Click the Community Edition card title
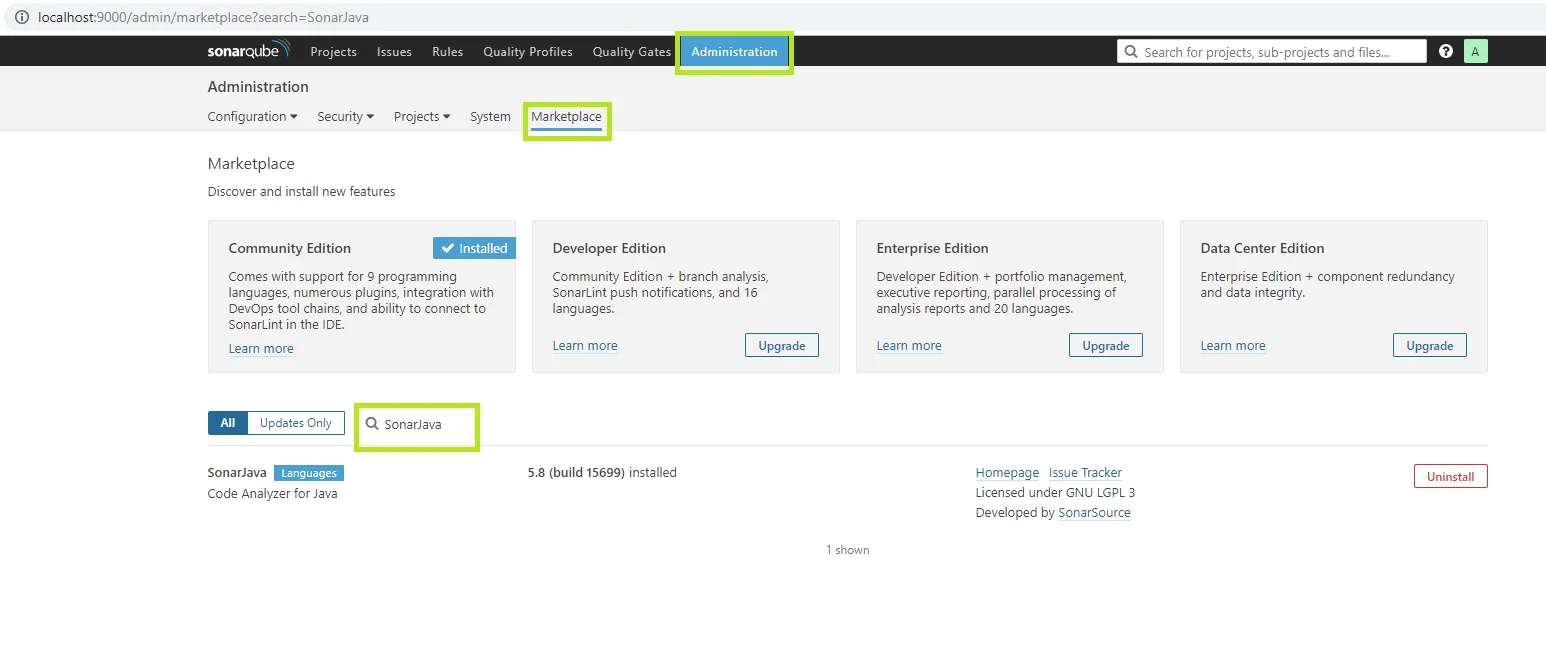 [x=289, y=248]
